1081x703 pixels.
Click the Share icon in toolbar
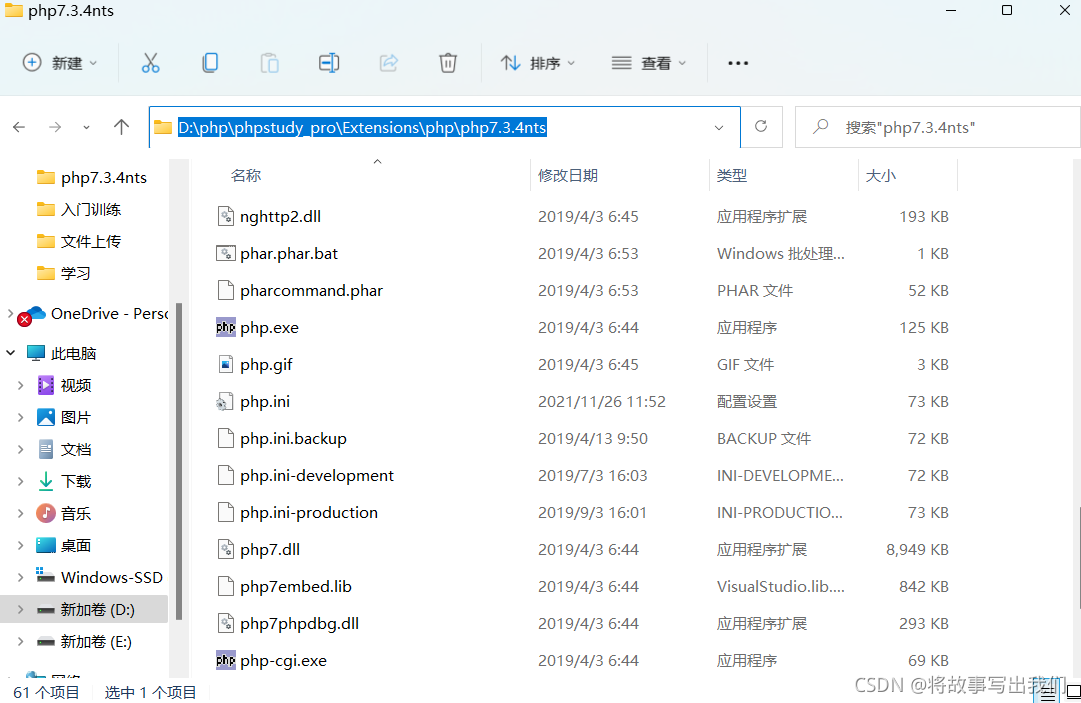389,63
